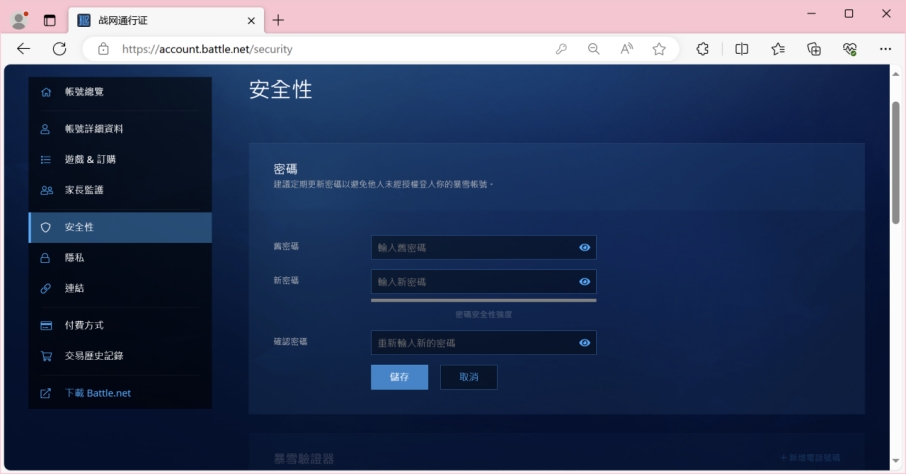The image size is (906, 474).
Task: Click the 暴雪驗證器 section heading
Action: [x=304, y=459]
